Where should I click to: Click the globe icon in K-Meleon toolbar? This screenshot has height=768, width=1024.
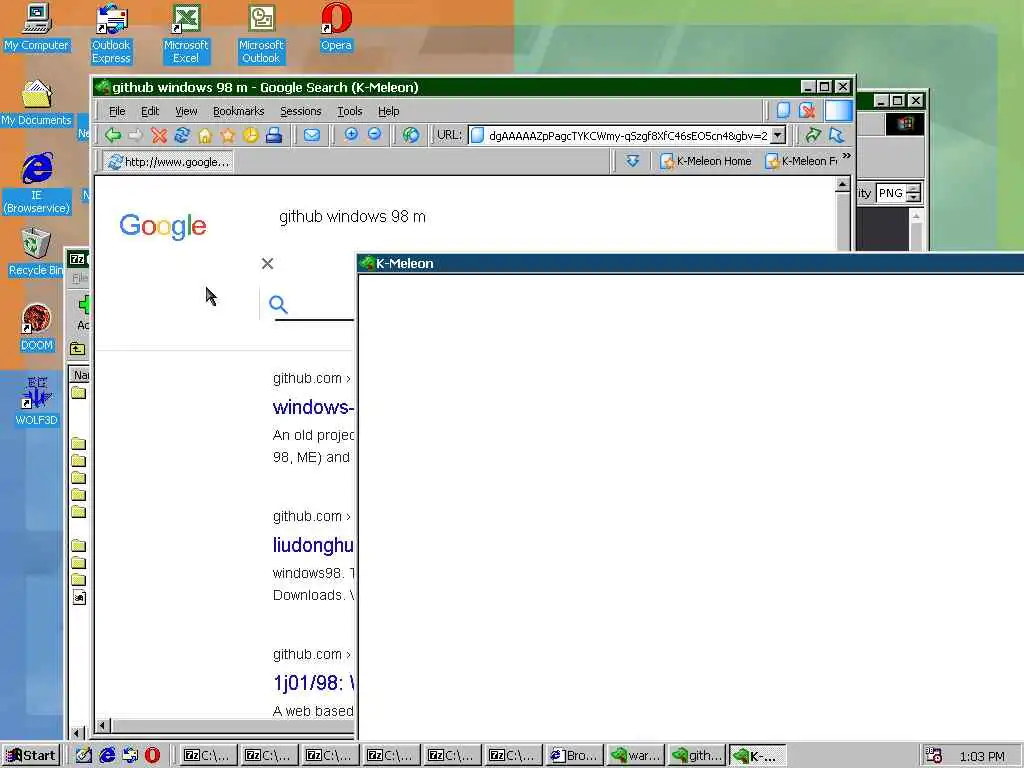[411, 135]
